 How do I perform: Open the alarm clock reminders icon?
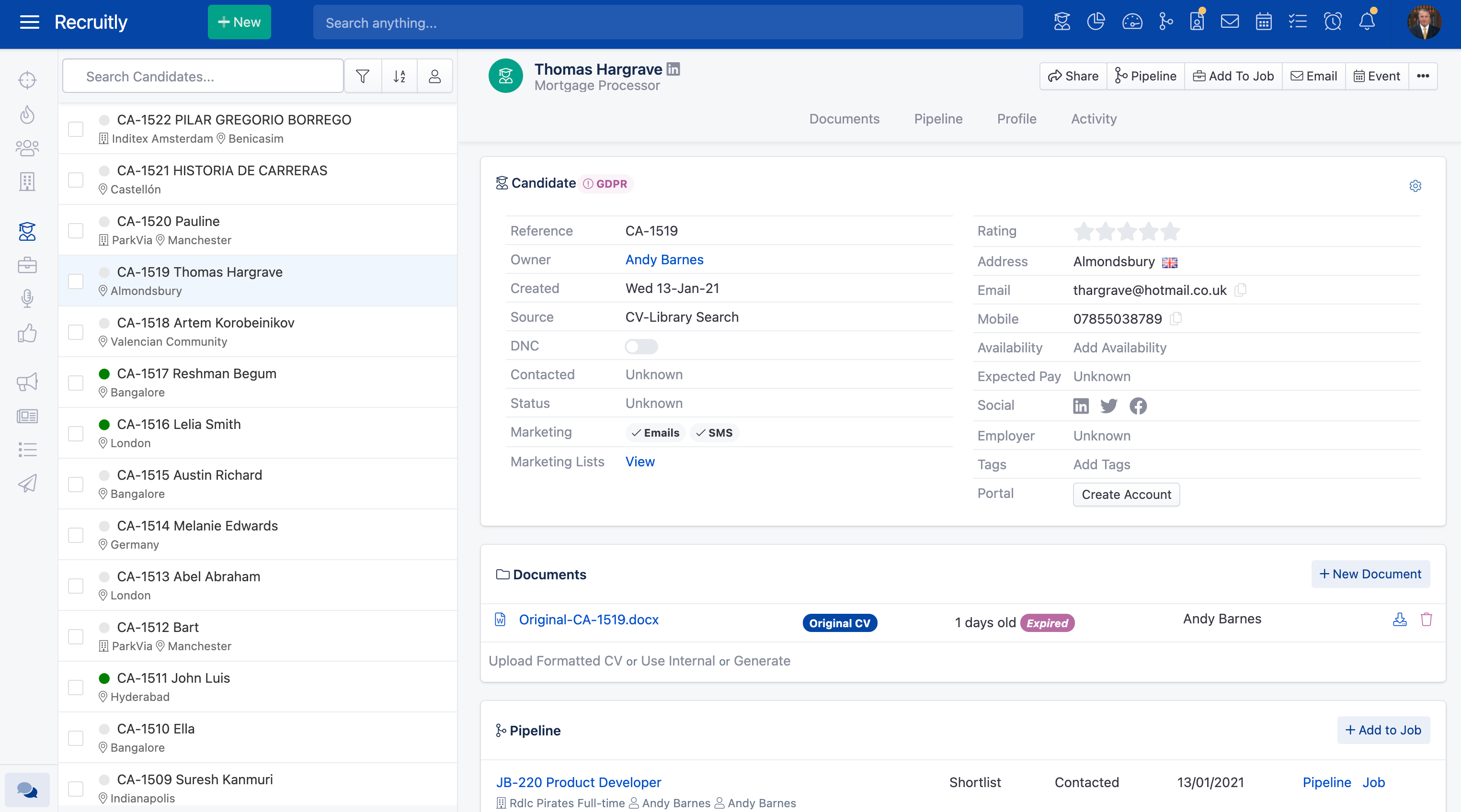coord(1332,22)
